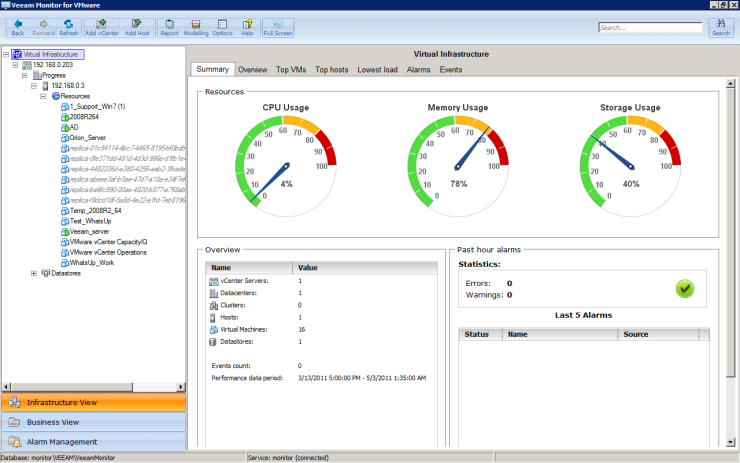Click the Add Host icon
740x463 pixels.
(x=137, y=24)
